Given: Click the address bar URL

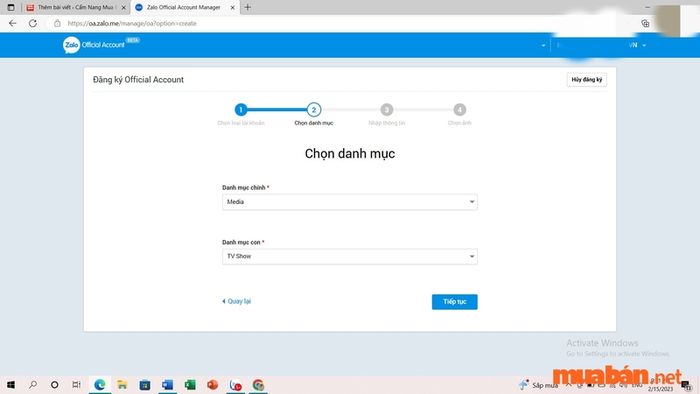Looking at the screenshot, I should click(x=132, y=23).
